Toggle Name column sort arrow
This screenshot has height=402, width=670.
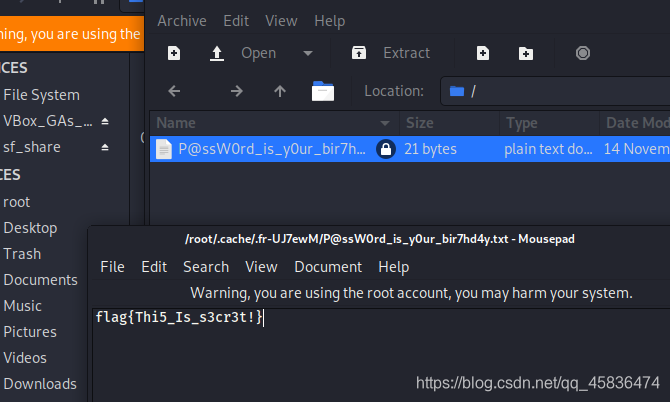coord(385,123)
